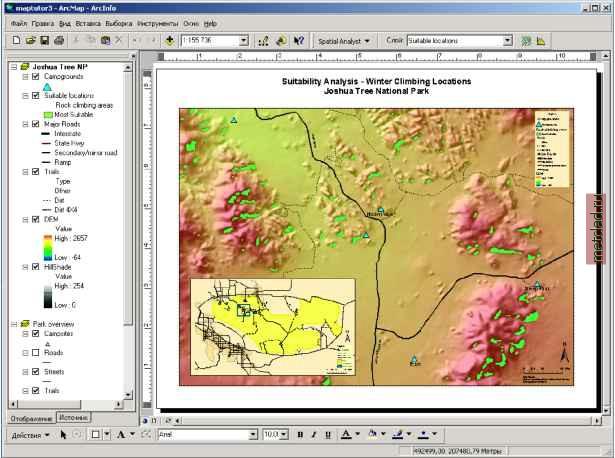Open the Suitable locations layer dropdown

[x=508, y=41]
